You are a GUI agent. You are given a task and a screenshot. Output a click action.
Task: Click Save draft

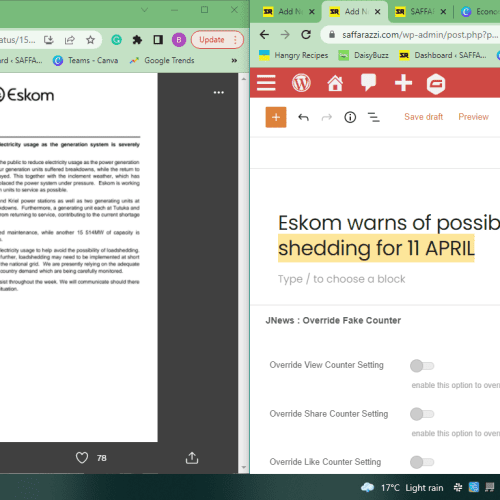point(423,117)
